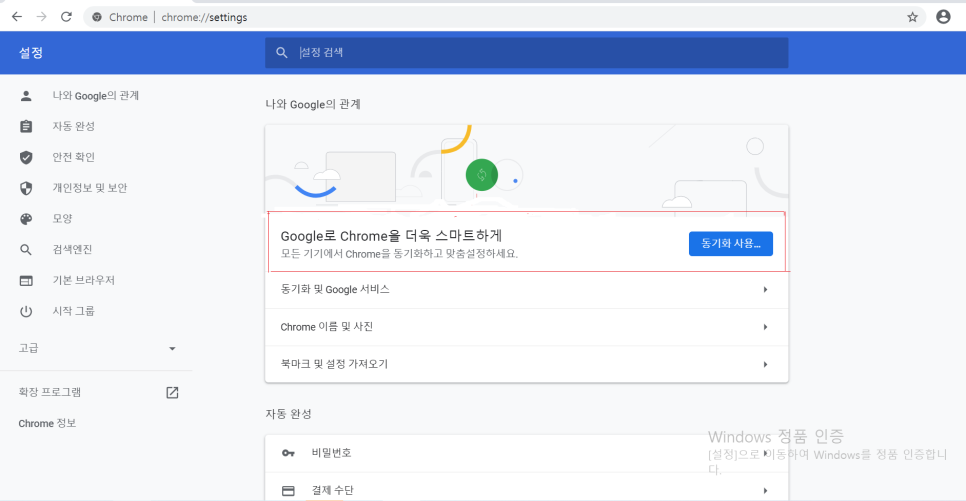Select 시작 그룹 in sidebar
The height and width of the screenshot is (501, 966).
73,311
